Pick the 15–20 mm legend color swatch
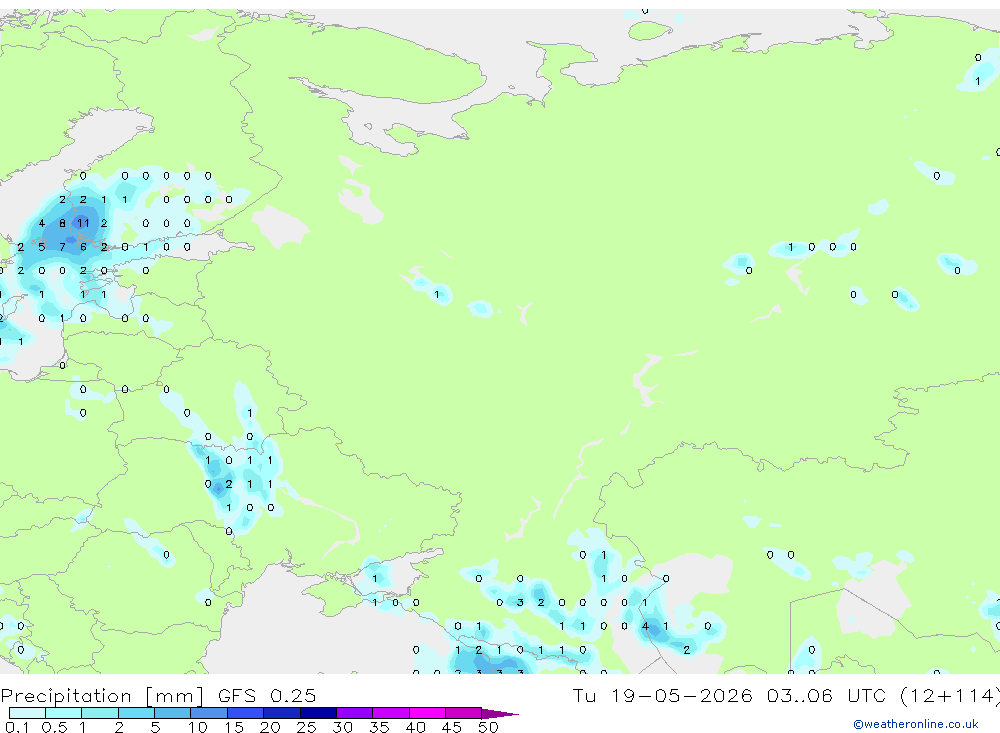The image size is (1000, 733). (x=246, y=713)
